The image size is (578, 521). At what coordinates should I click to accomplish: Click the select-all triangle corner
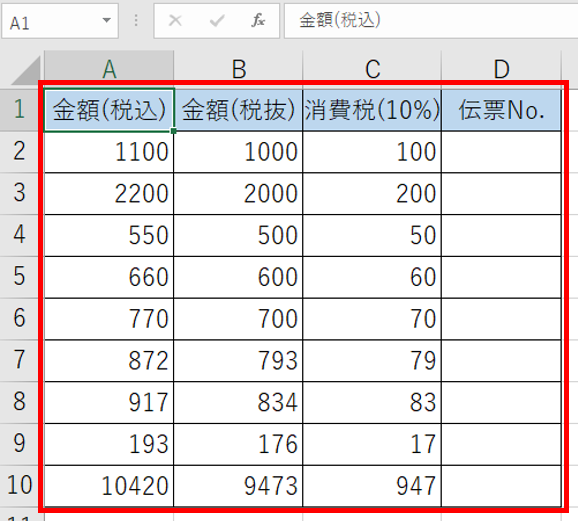25,70
